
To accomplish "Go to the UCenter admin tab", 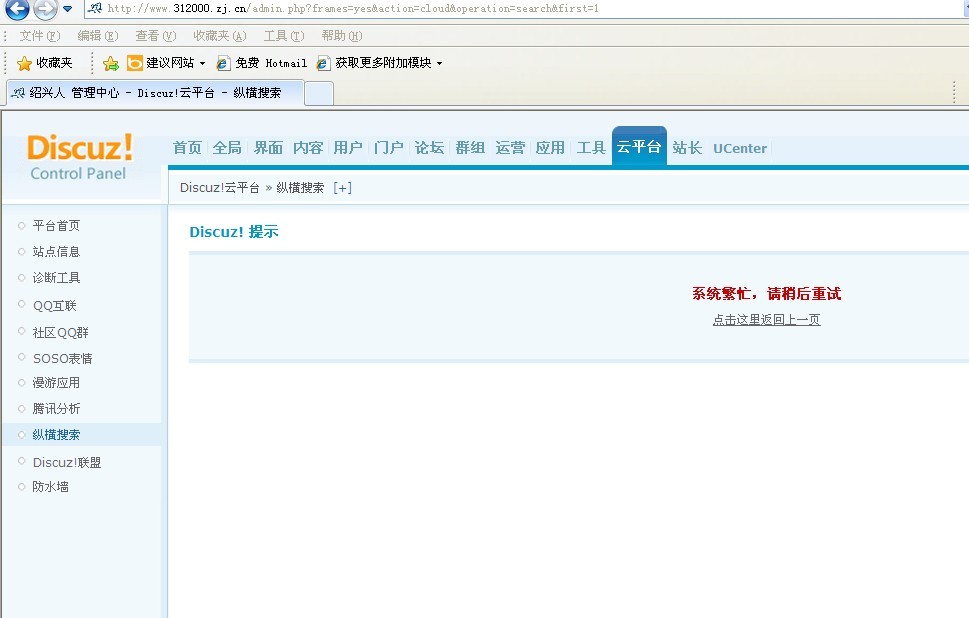I will tap(740, 148).
